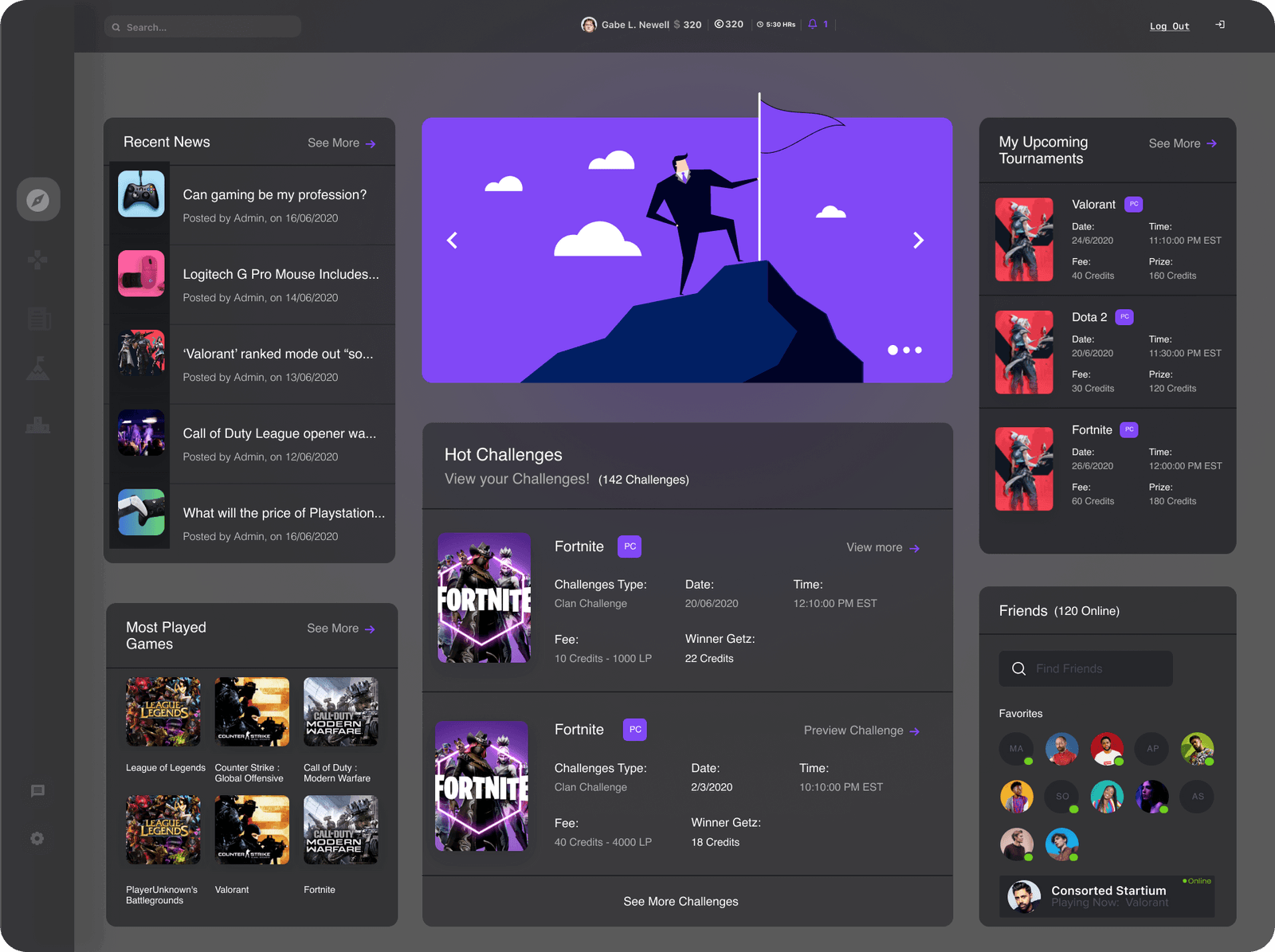Open Call of Duty: Modern Warfare thumbnail
This screenshot has height=952, width=1275.
click(341, 711)
